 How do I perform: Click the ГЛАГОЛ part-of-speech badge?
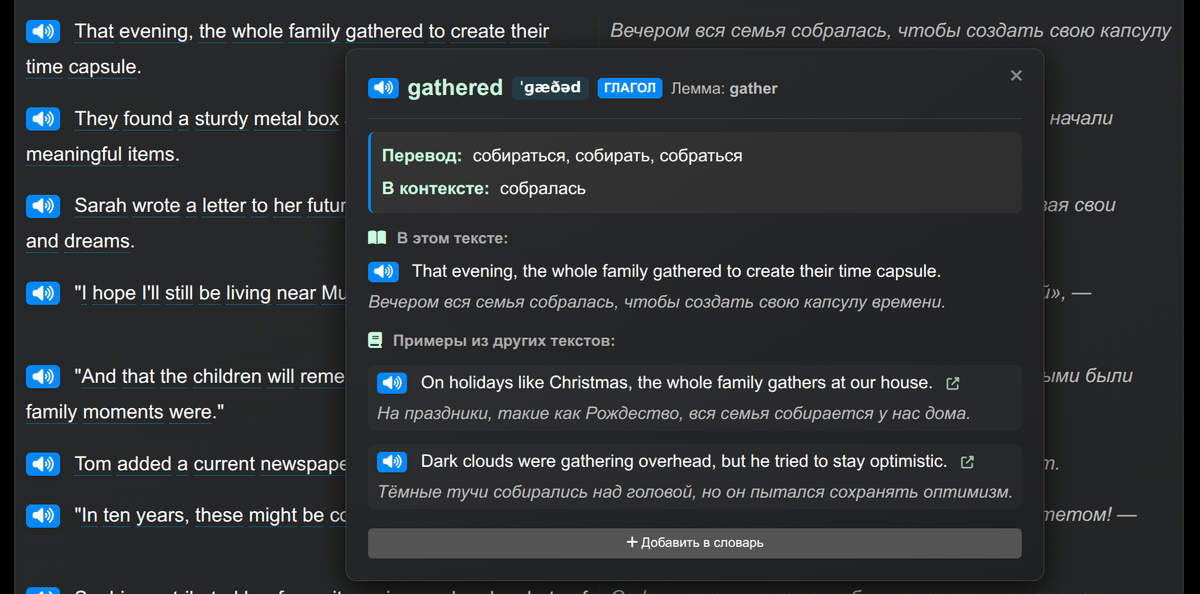(630, 88)
